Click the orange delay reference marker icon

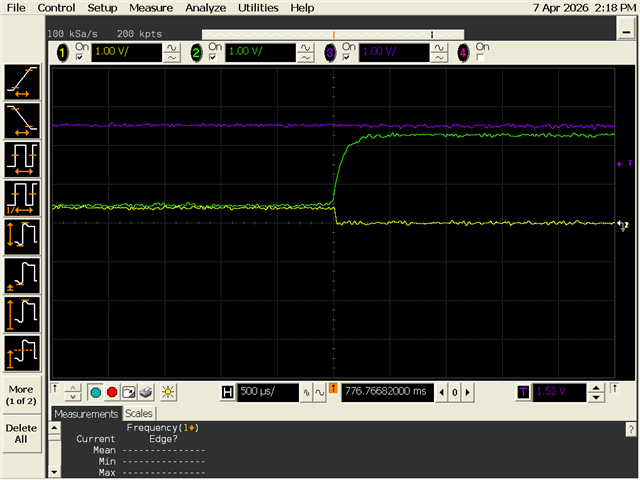point(333,388)
